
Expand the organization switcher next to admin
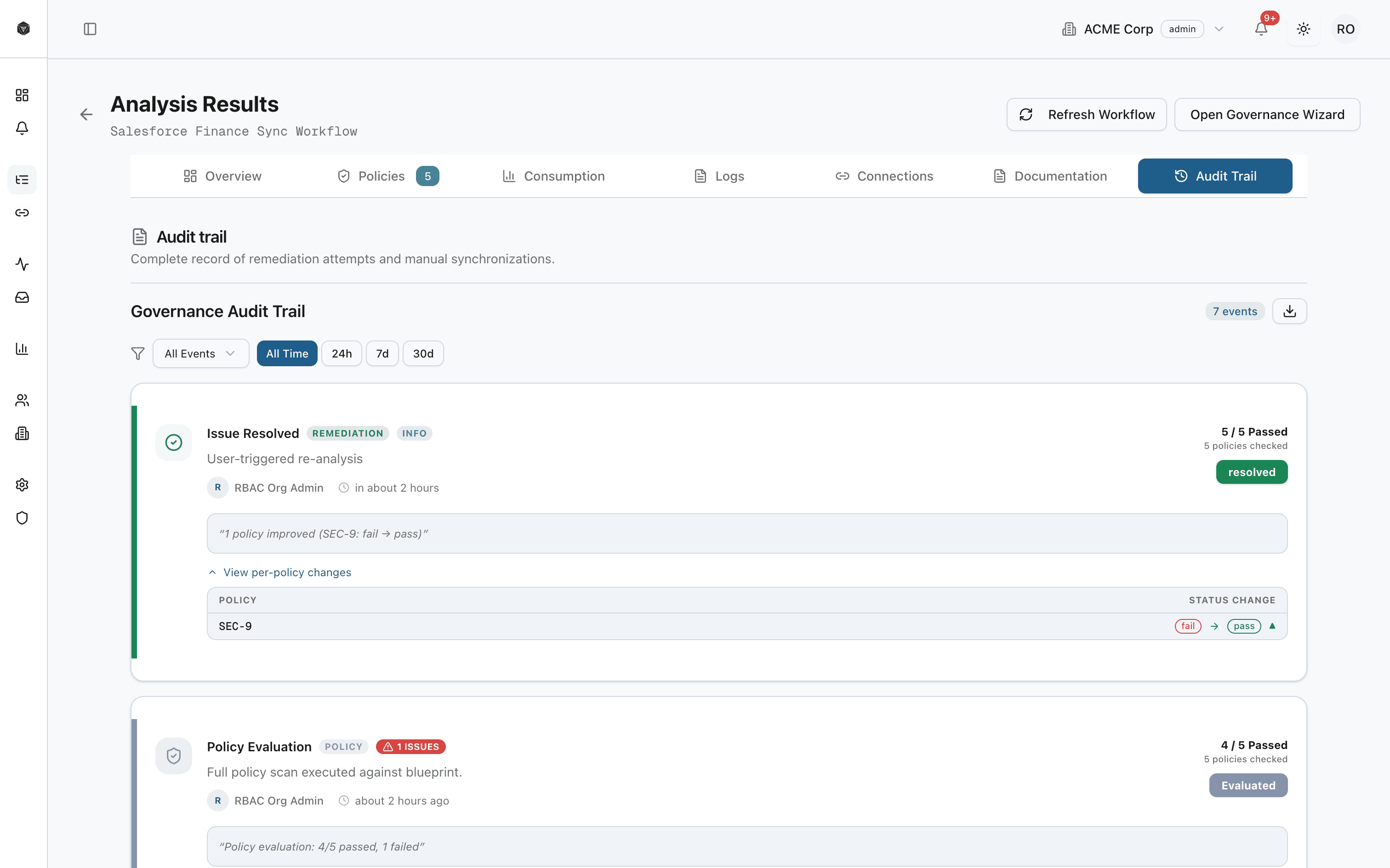tap(1219, 28)
